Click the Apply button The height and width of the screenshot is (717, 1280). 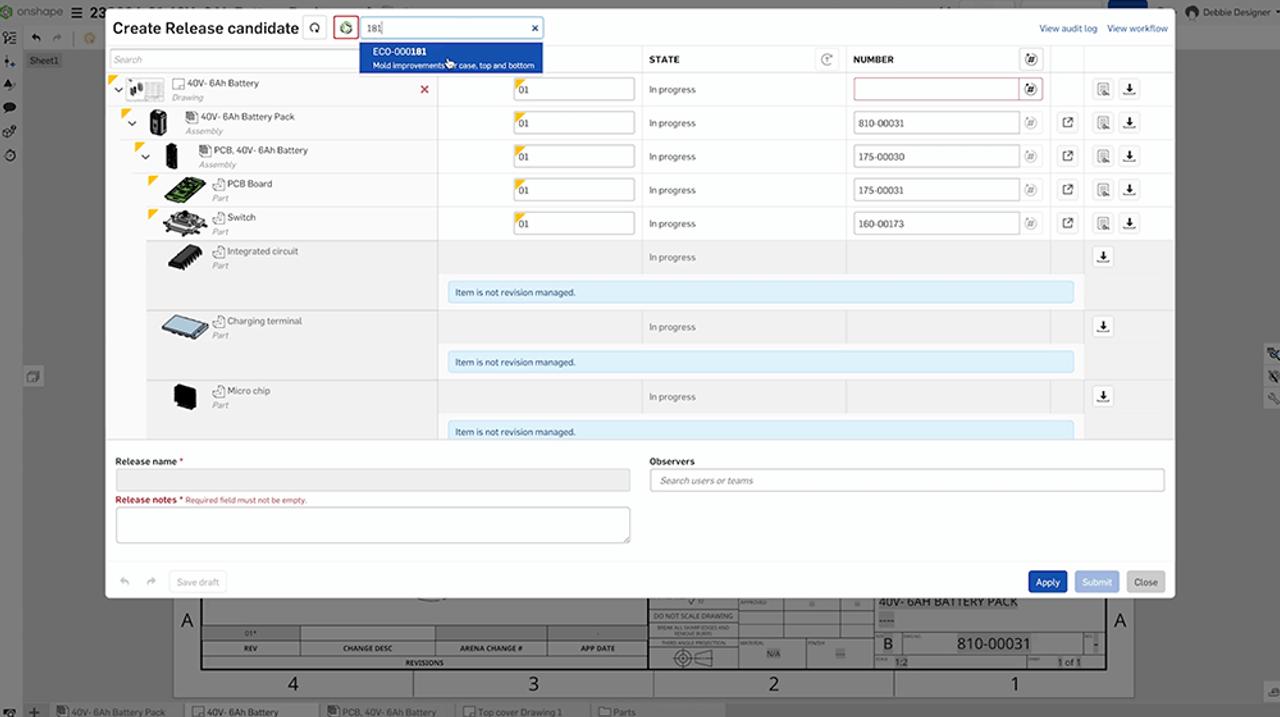[x=1047, y=581]
